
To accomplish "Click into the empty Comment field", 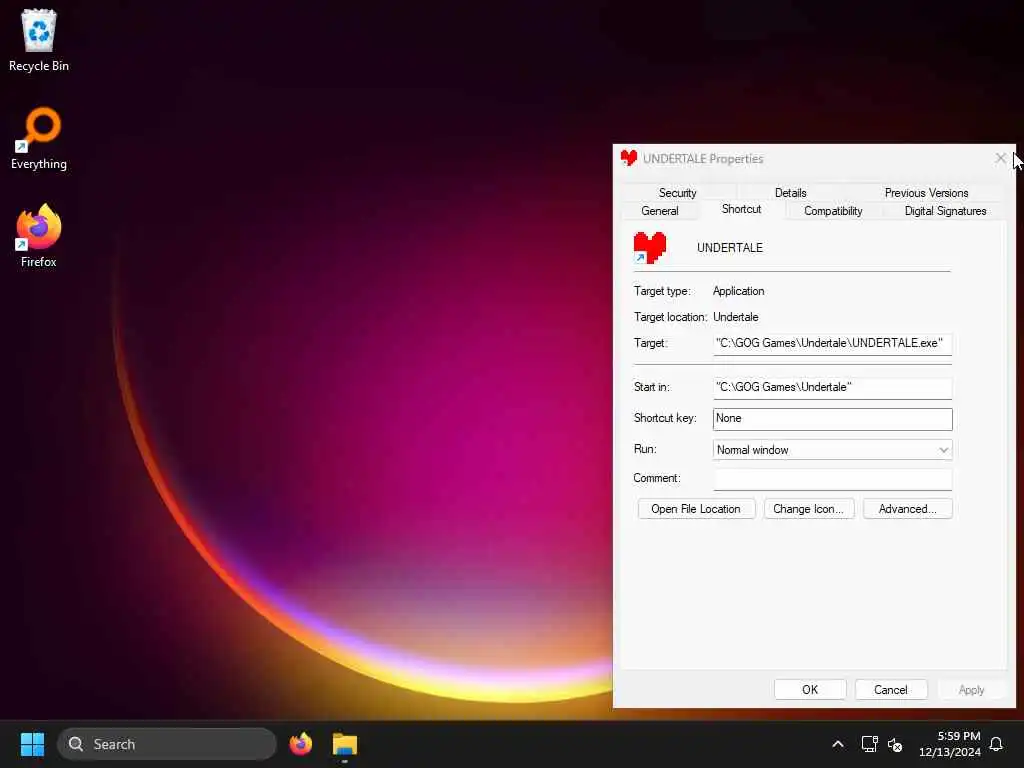I will [832, 479].
